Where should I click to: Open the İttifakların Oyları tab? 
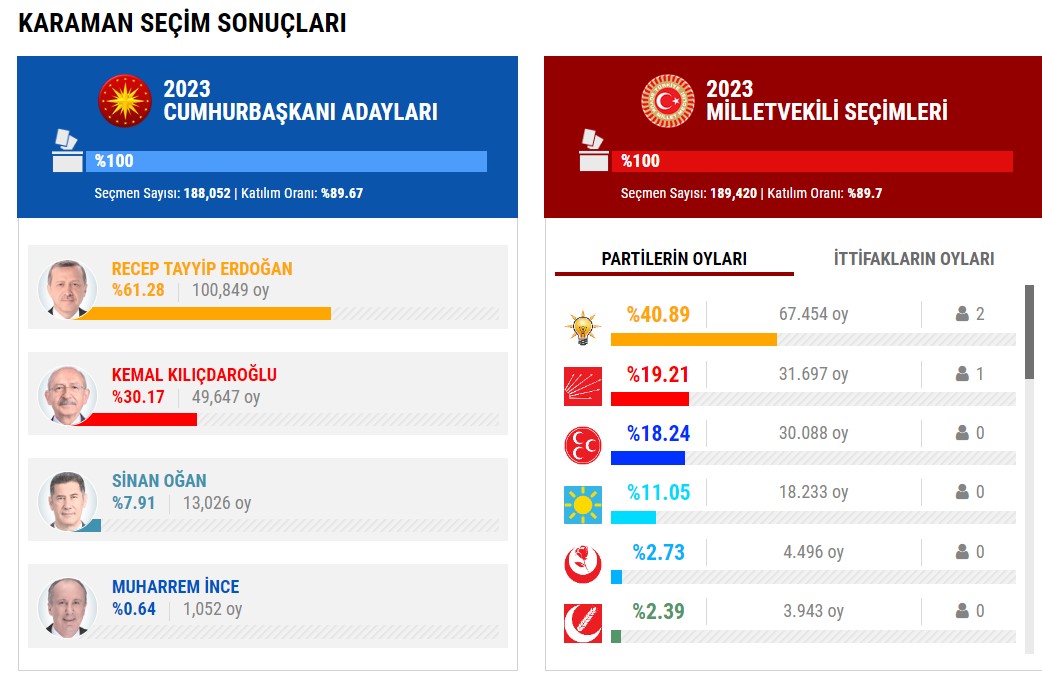click(914, 259)
